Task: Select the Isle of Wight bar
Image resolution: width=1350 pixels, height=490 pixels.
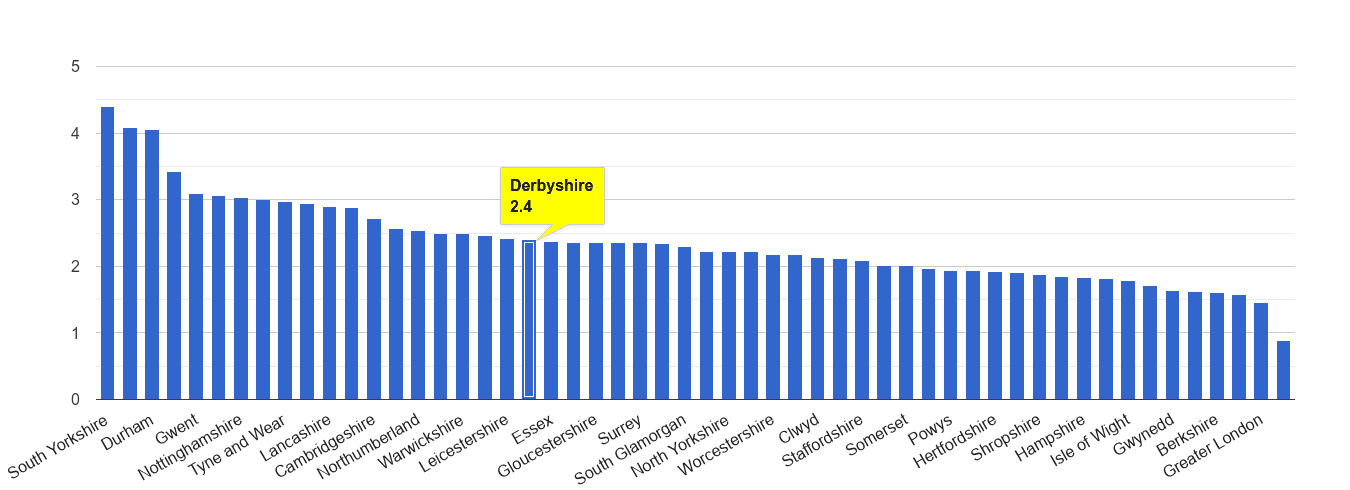Action: point(1127,340)
